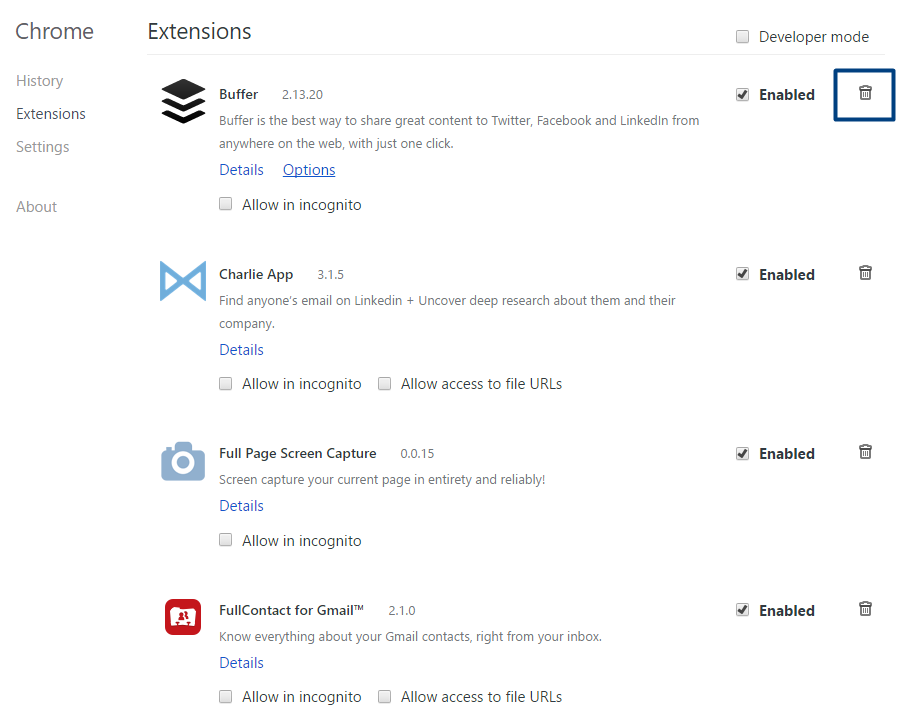Check Allow in incognito for FullContact
This screenshot has height=723, width=922.
[x=225, y=697]
